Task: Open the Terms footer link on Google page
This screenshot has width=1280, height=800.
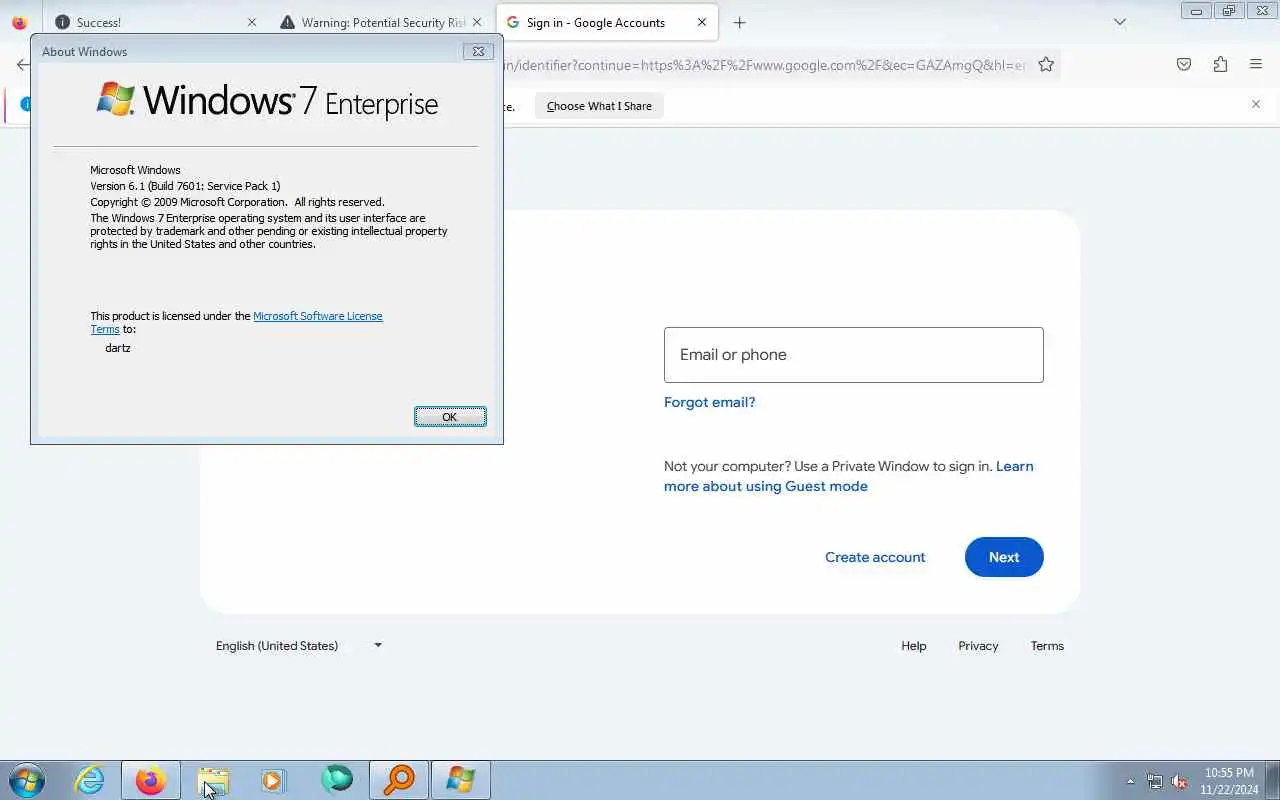Action: [x=1047, y=646]
